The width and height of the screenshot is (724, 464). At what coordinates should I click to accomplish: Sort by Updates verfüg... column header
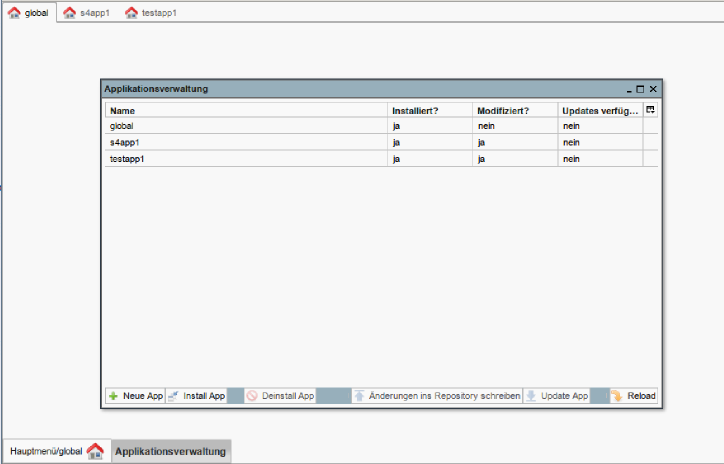pyautogui.click(x=600, y=110)
